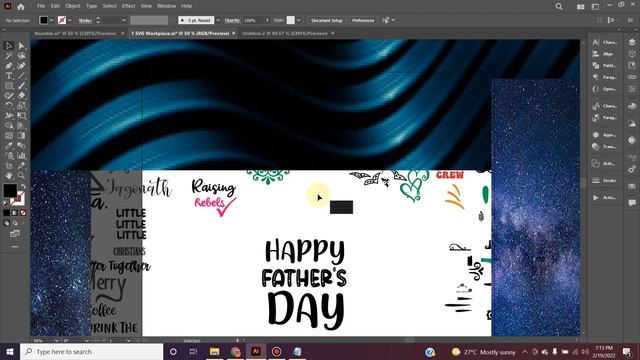Select the Magic Wand tool
Image resolution: width=640 pixels, height=360 pixels.
(x=9, y=56)
